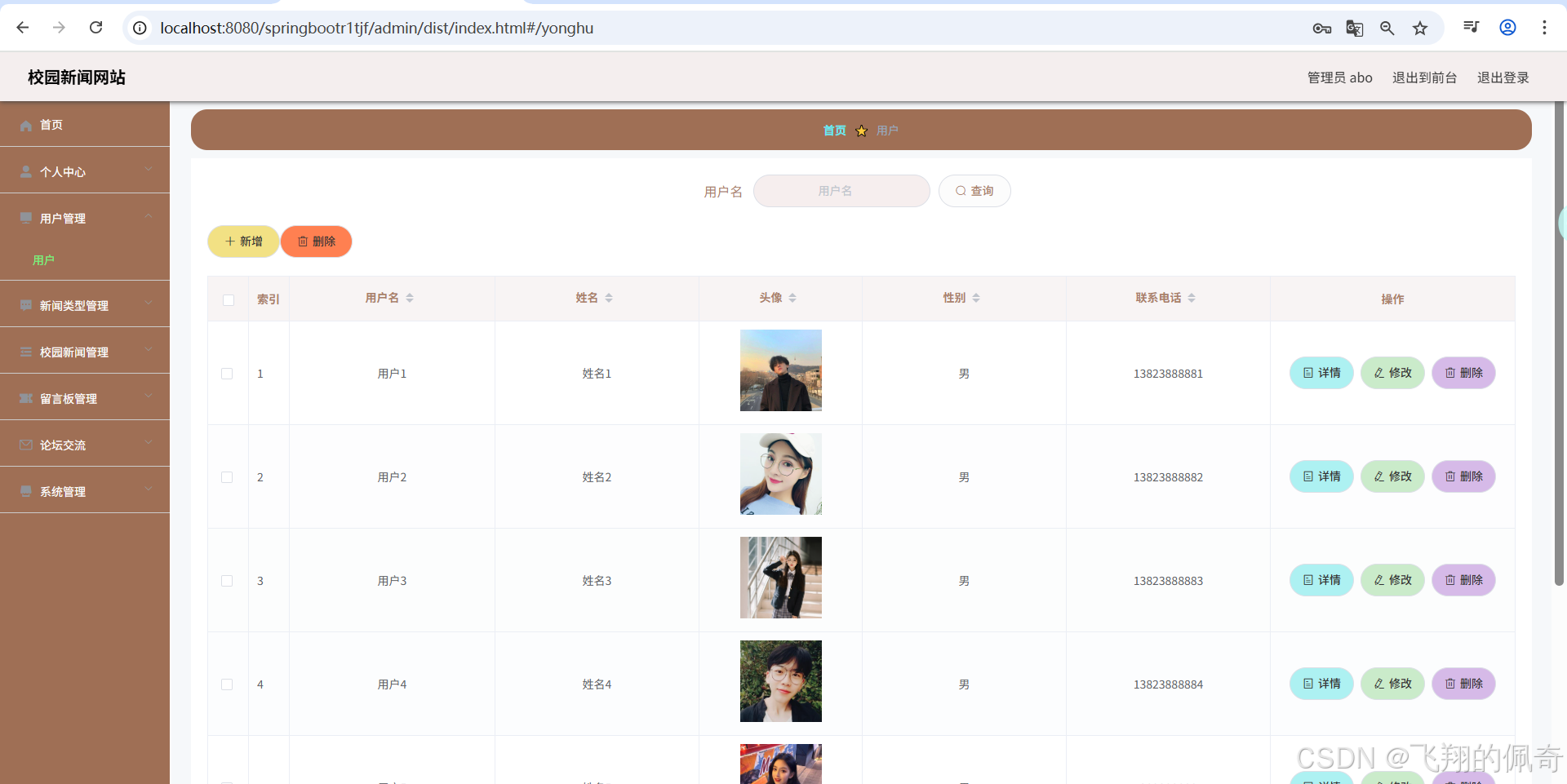Collapse 用户管理 sidebar menu
Image resolution: width=1567 pixels, height=784 pixels.
click(85, 218)
